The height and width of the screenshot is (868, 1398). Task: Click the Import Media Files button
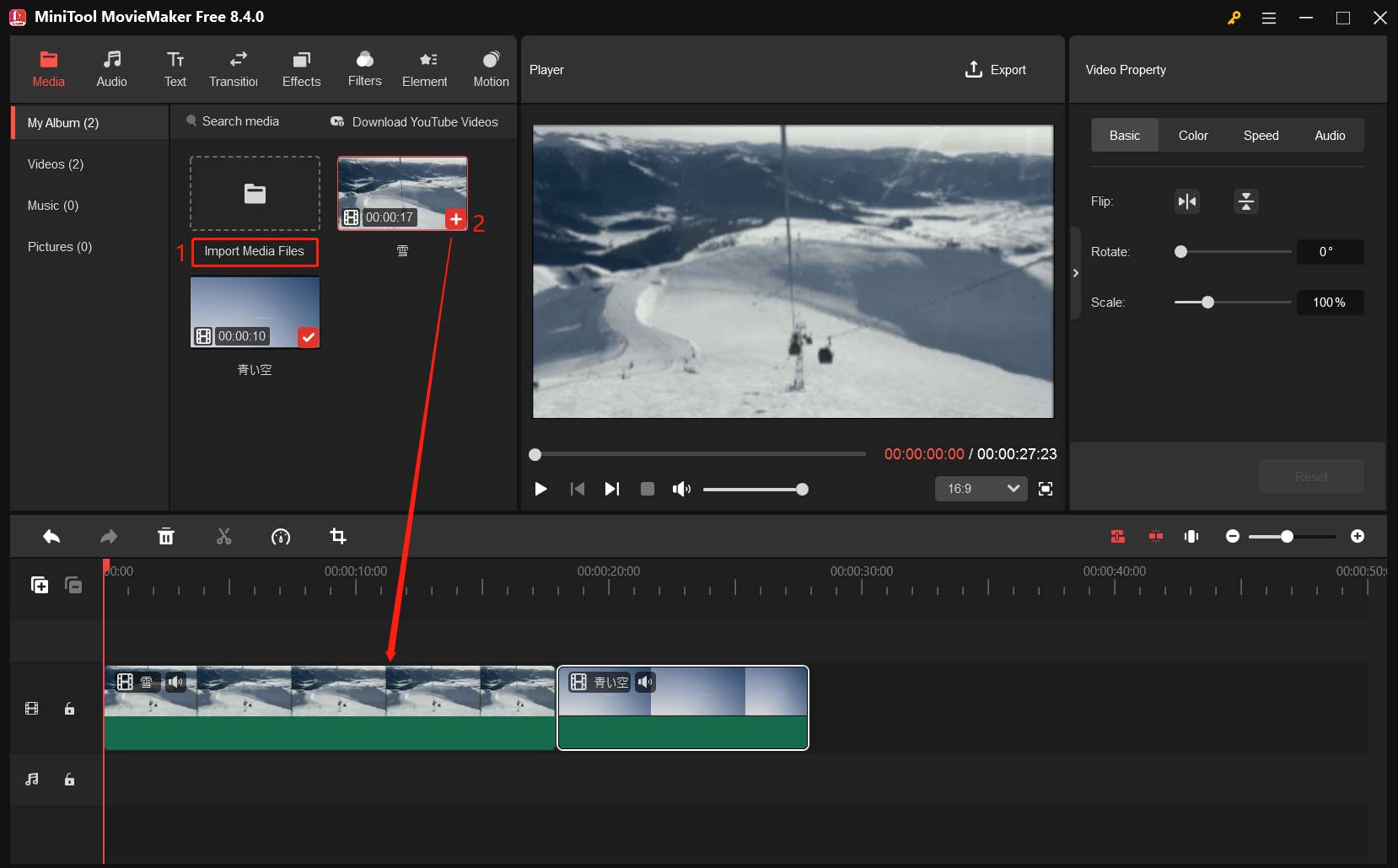(x=255, y=251)
